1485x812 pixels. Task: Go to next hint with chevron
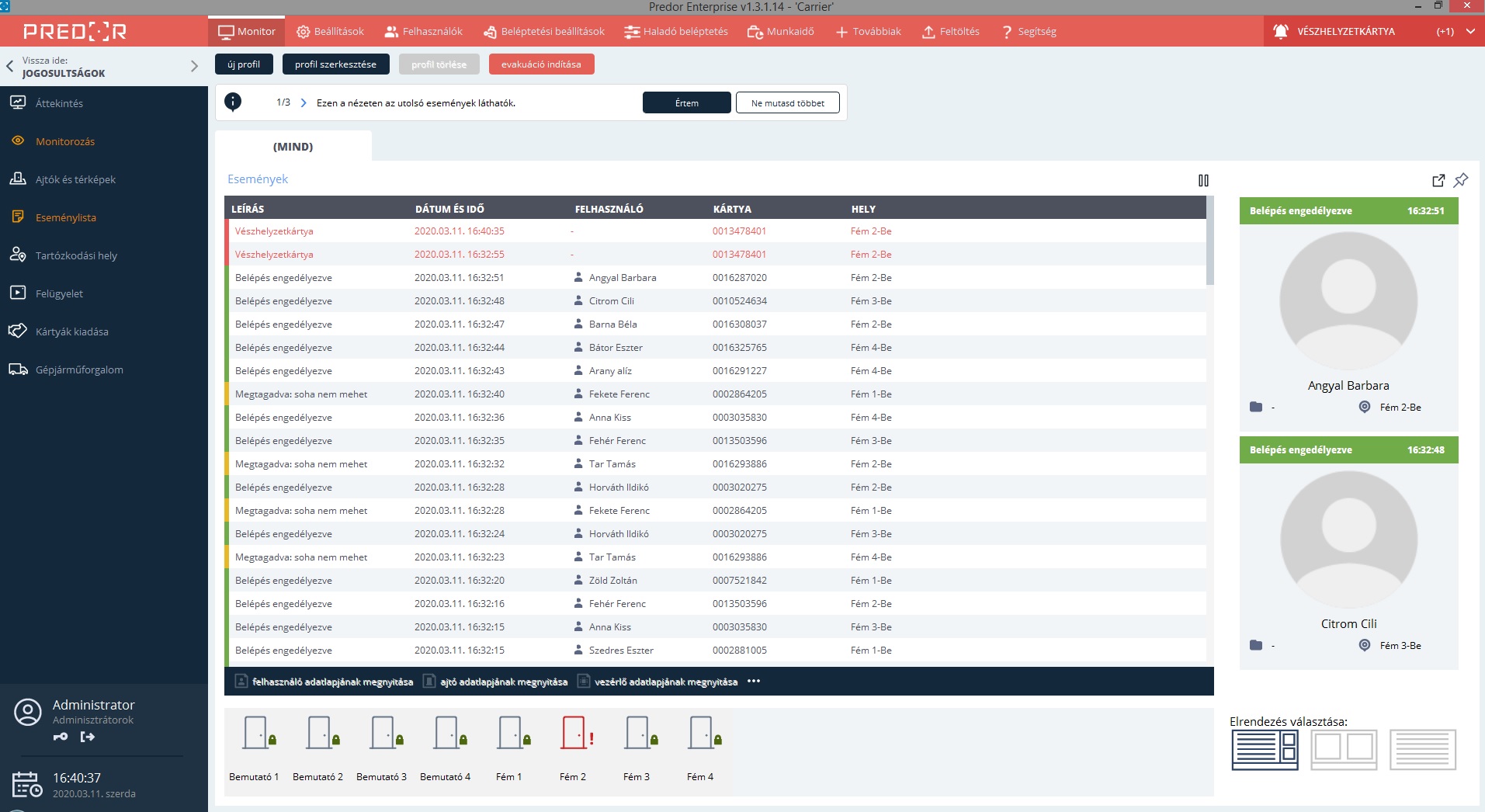pyautogui.click(x=304, y=102)
